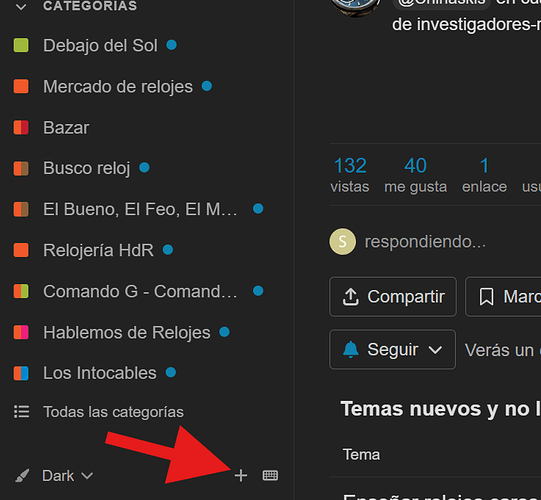Screen dimensions: 541x500
Task: Open the keyboard shortcuts icon
Action: point(270,476)
